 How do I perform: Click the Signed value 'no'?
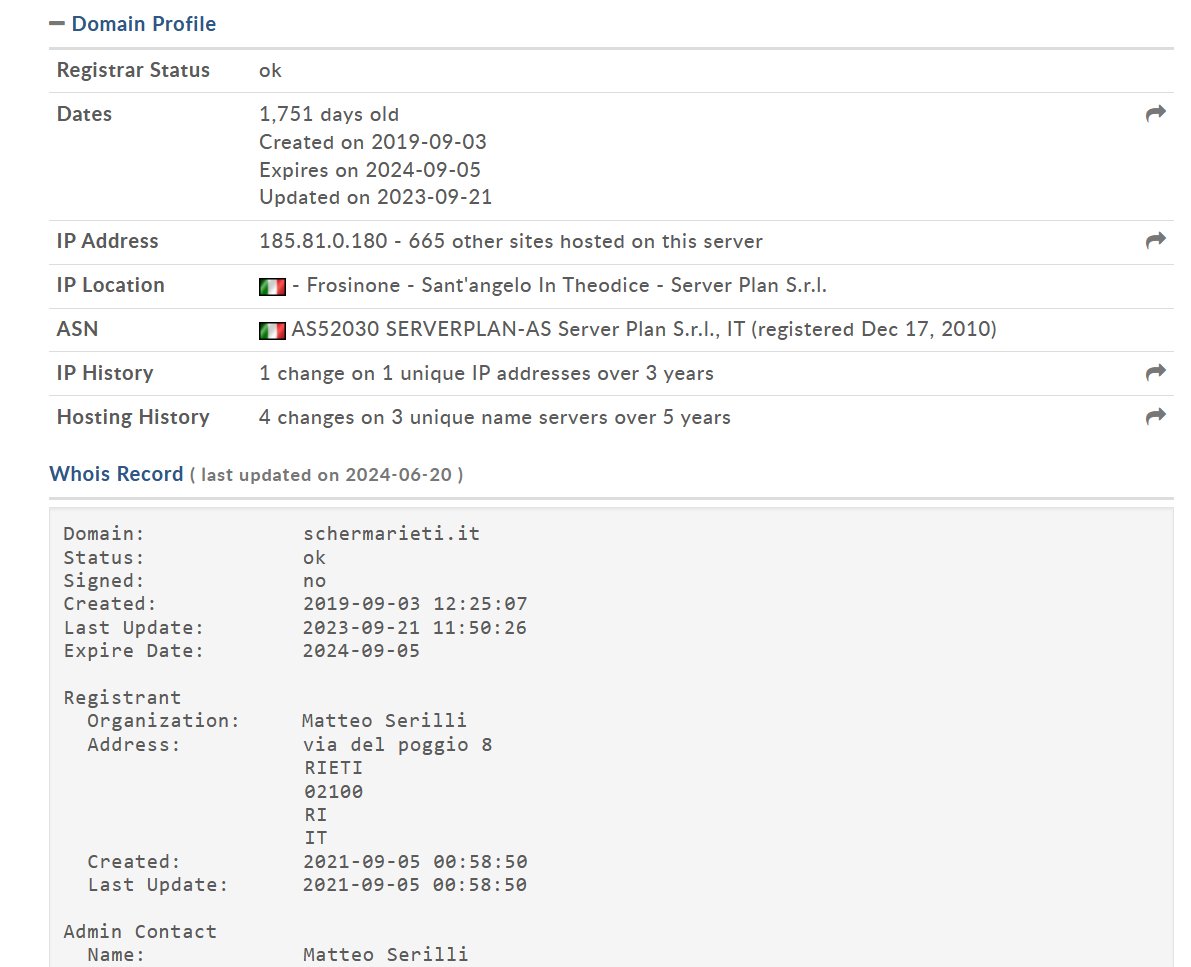point(314,581)
